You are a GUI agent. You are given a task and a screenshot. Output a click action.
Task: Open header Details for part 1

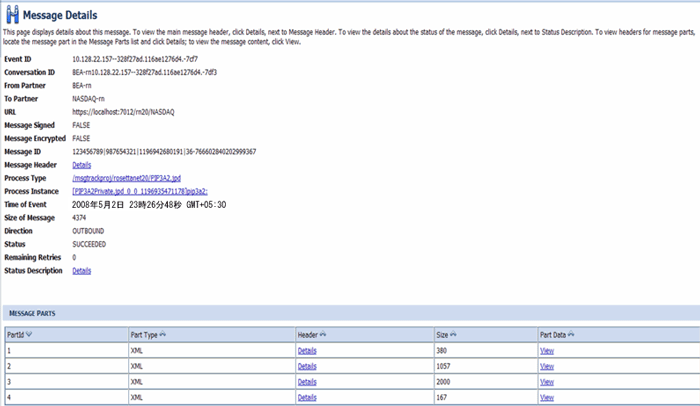point(307,351)
